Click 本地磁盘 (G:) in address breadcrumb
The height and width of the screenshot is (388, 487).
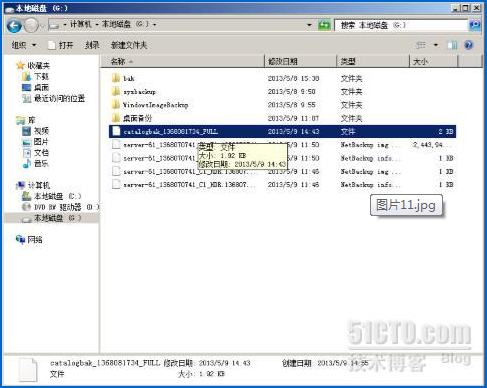(125, 24)
